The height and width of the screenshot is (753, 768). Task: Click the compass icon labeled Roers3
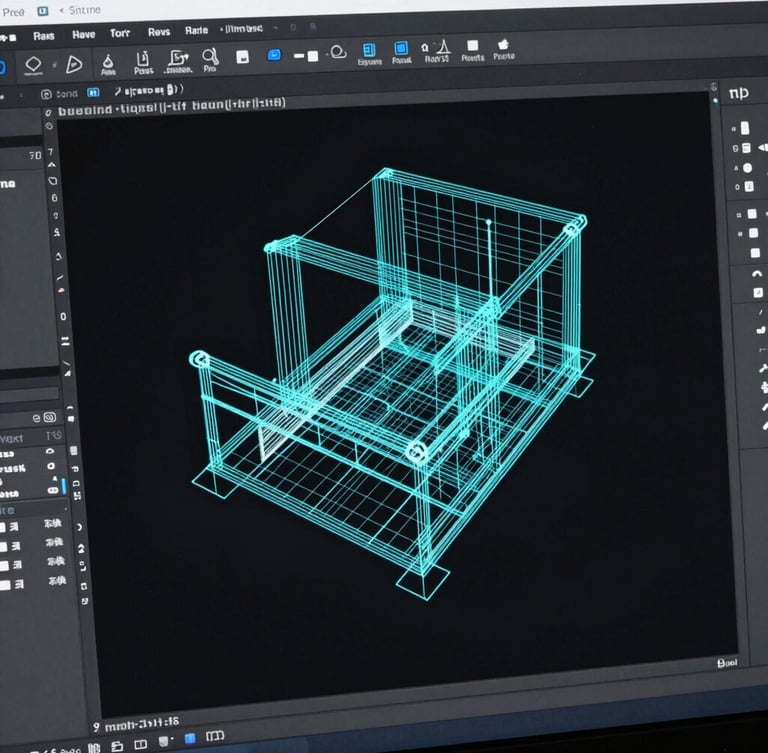point(436,50)
